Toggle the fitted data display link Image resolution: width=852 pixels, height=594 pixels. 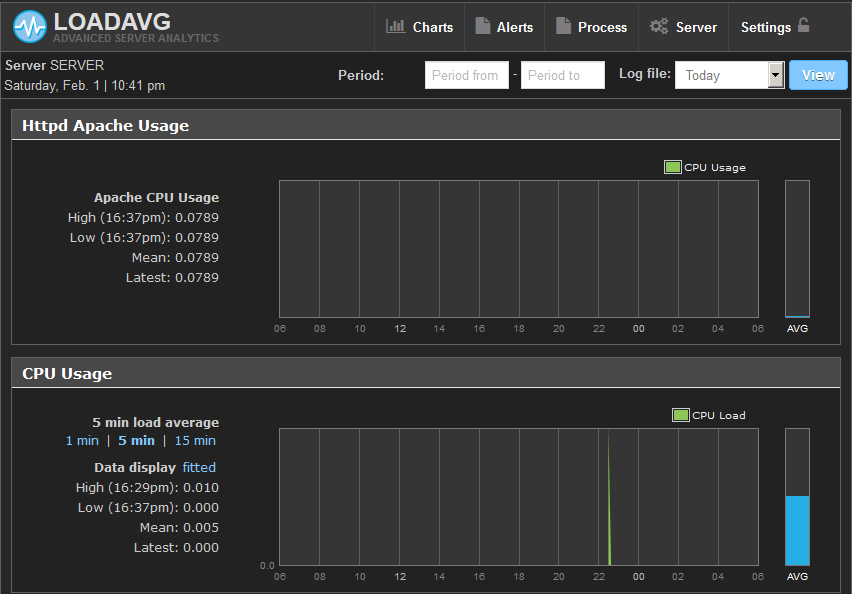pyautogui.click(x=199, y=467)
